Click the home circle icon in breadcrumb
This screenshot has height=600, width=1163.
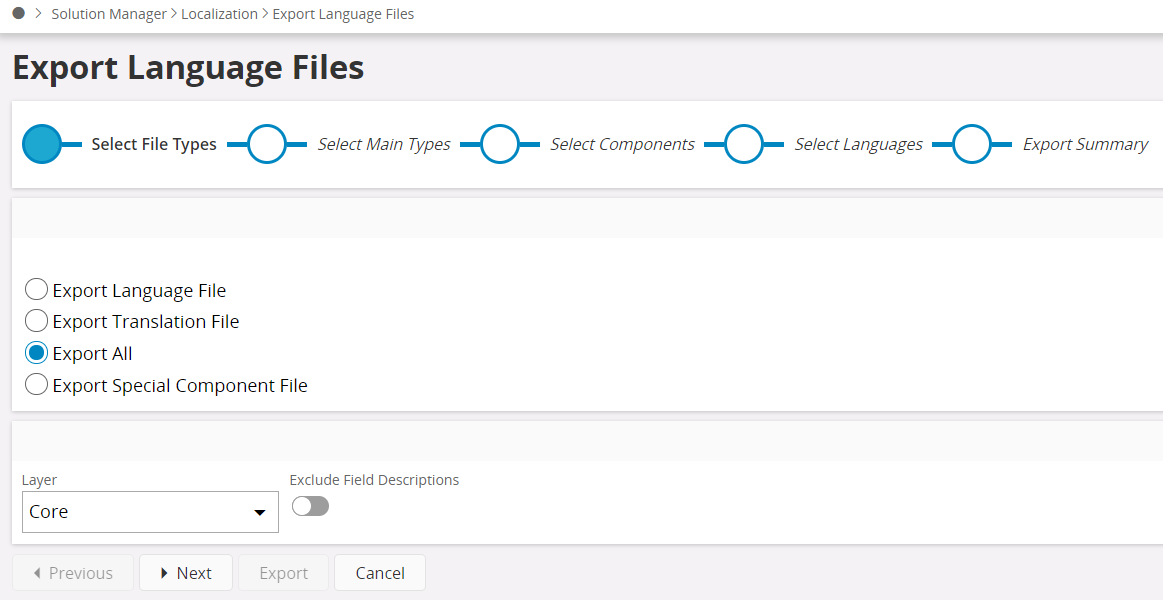[18, 14]
